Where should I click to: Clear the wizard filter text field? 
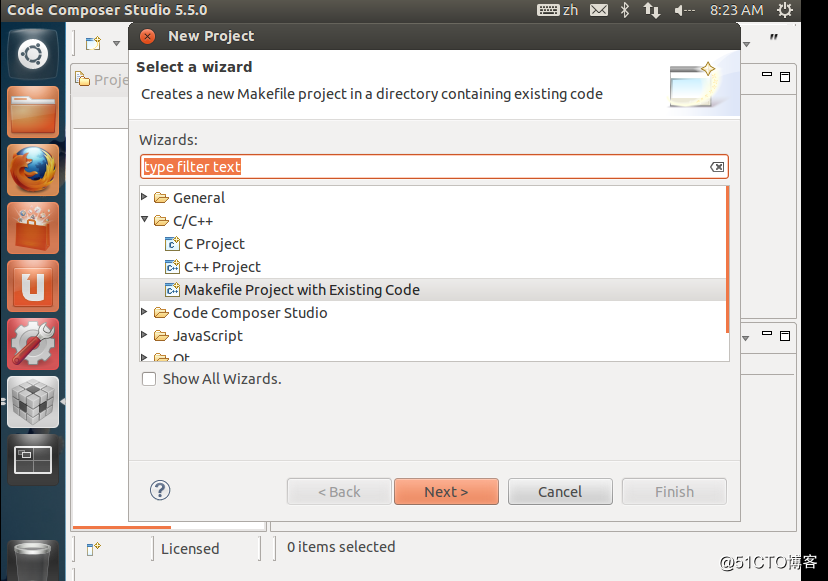click(x=717, y=167)
